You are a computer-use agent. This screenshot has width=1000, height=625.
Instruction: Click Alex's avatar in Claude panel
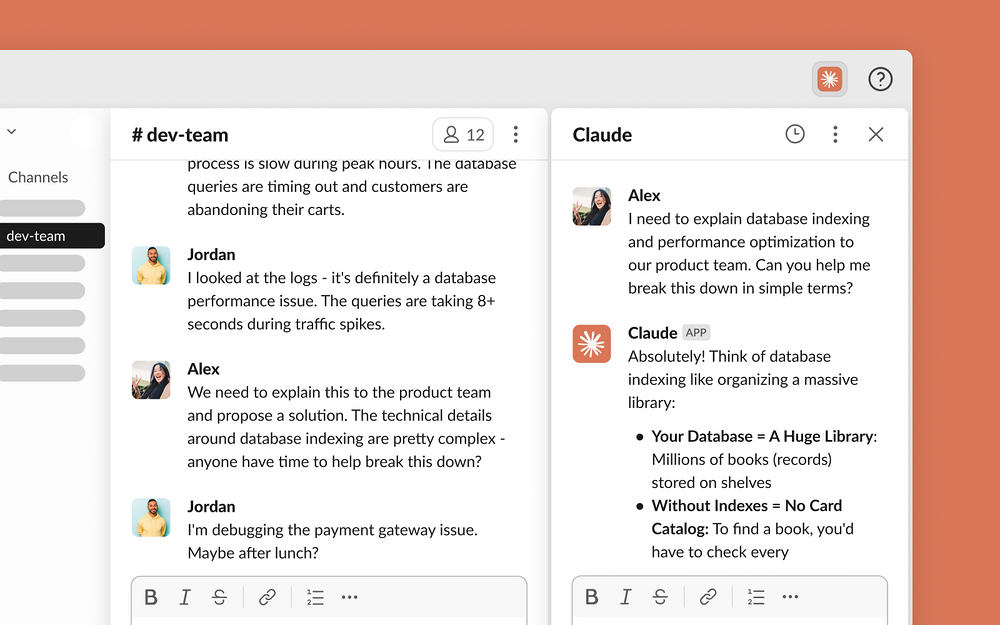pyautogui.click(x=592, y=206)
